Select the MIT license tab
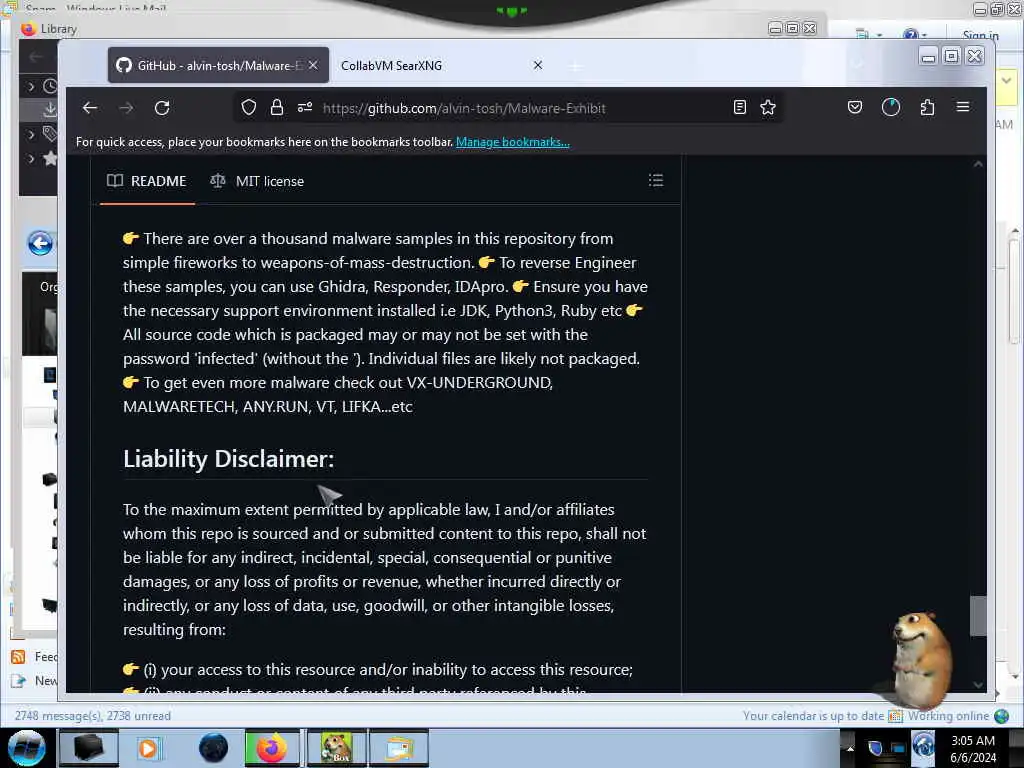Viewport: 1024px width, 768px height. 257,181
